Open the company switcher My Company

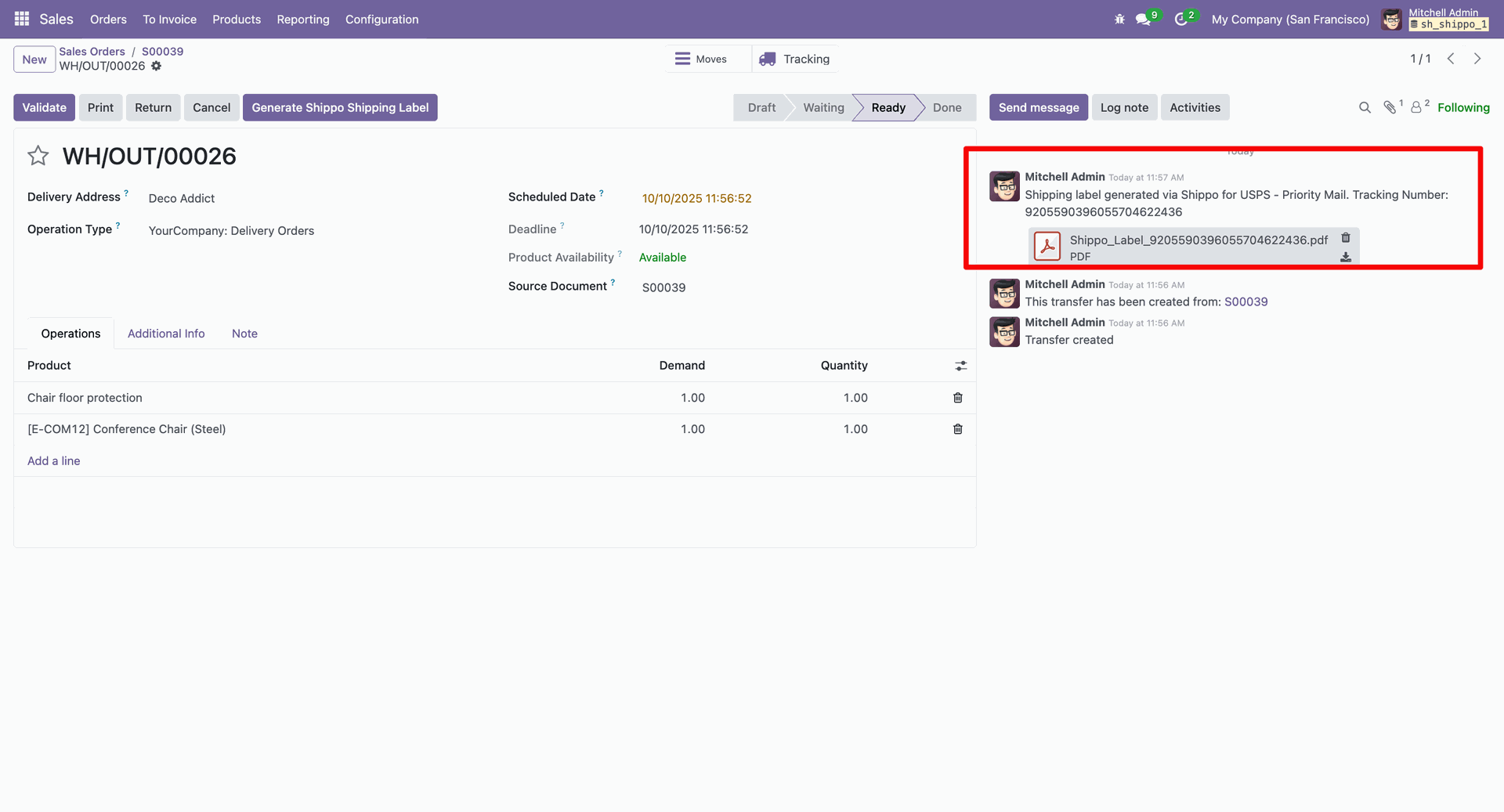pos(1290,19)
